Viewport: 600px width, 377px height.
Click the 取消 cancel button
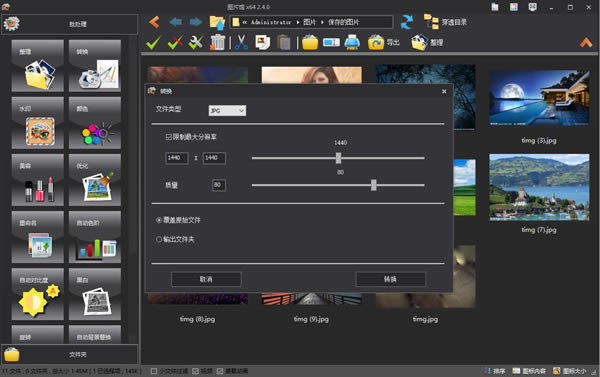point(206,279)
